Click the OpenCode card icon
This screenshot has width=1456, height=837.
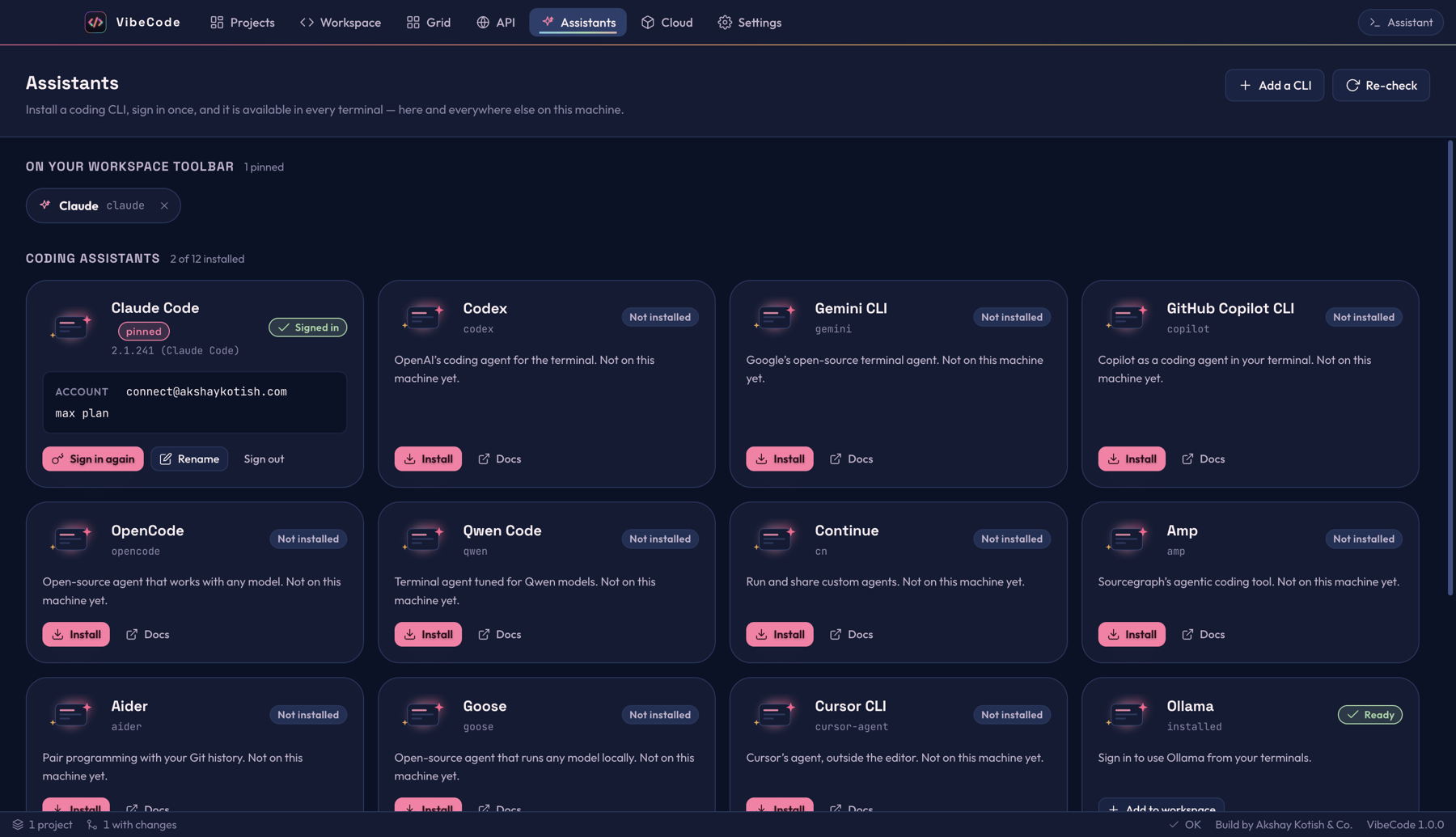pos(71,539)
